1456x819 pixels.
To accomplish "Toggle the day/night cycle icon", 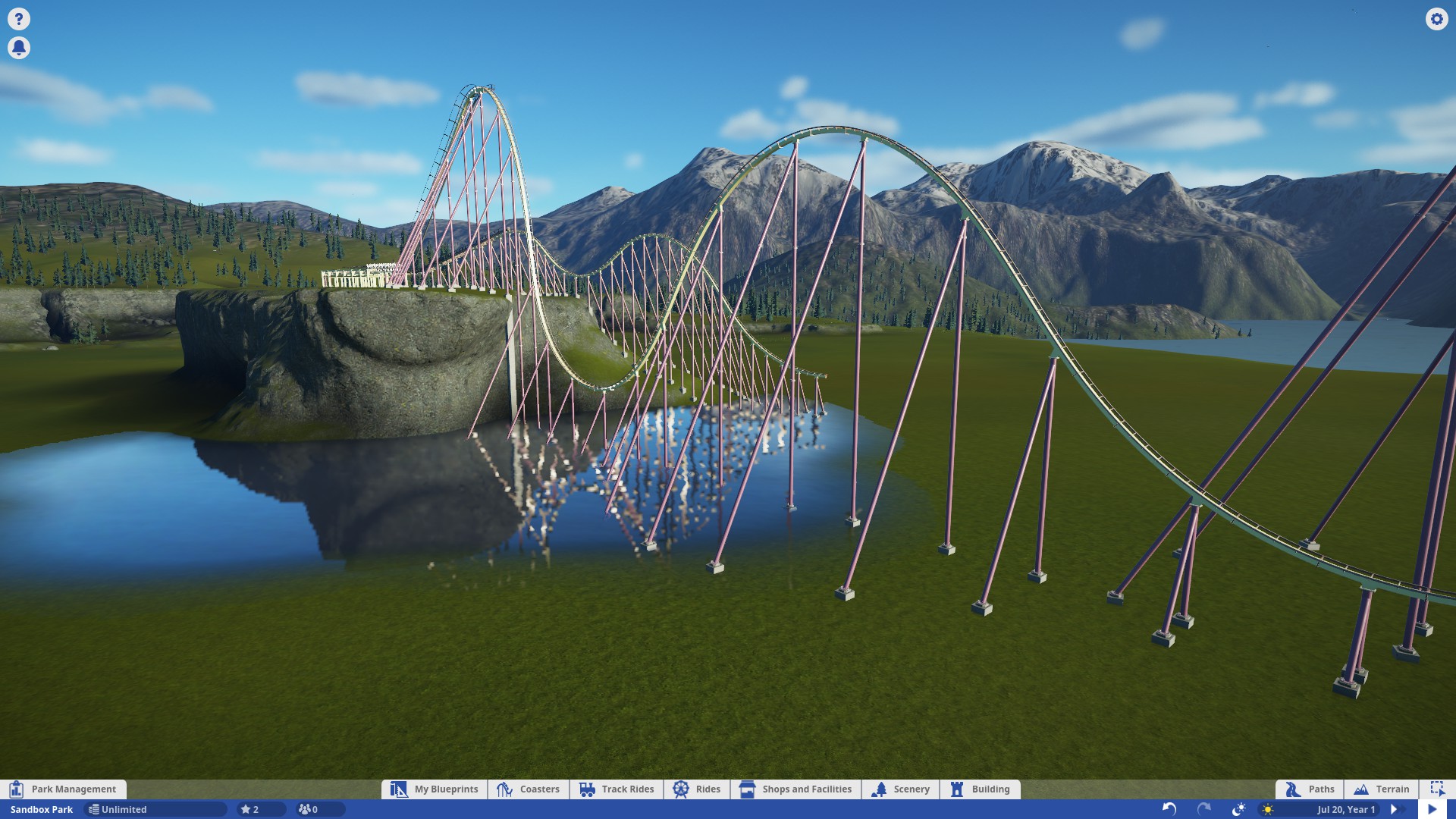I will pos(1238,809).
